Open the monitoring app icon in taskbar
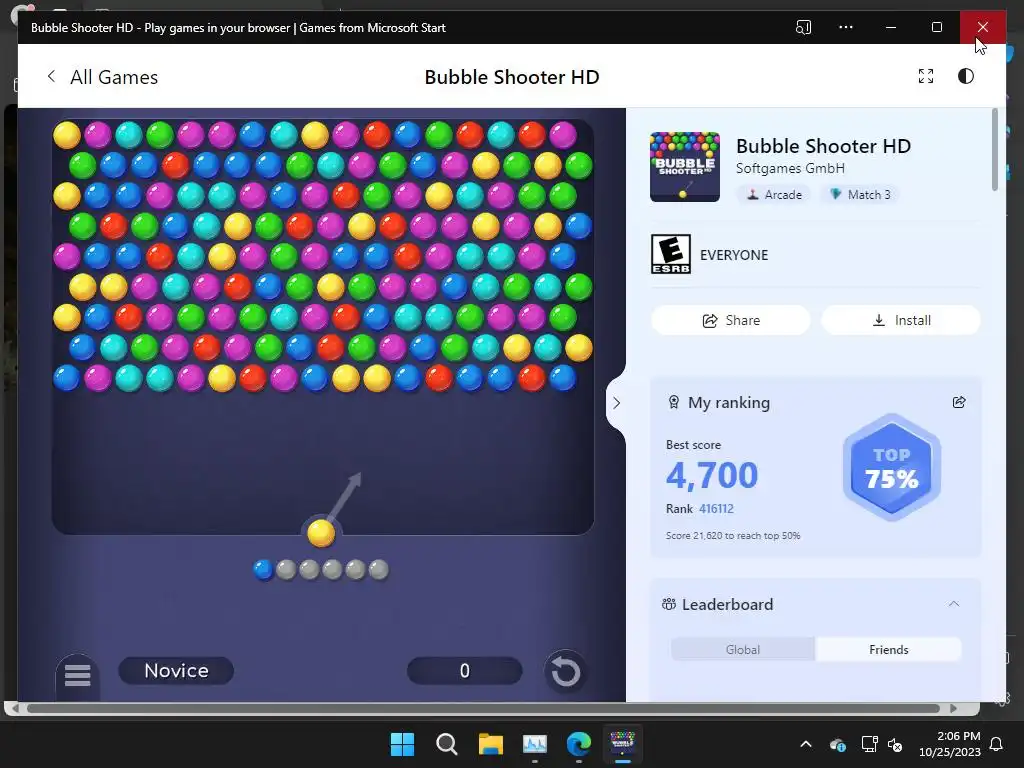This screenshot has width=1024, height=768. pyautogui.click(x=535, y=744)
